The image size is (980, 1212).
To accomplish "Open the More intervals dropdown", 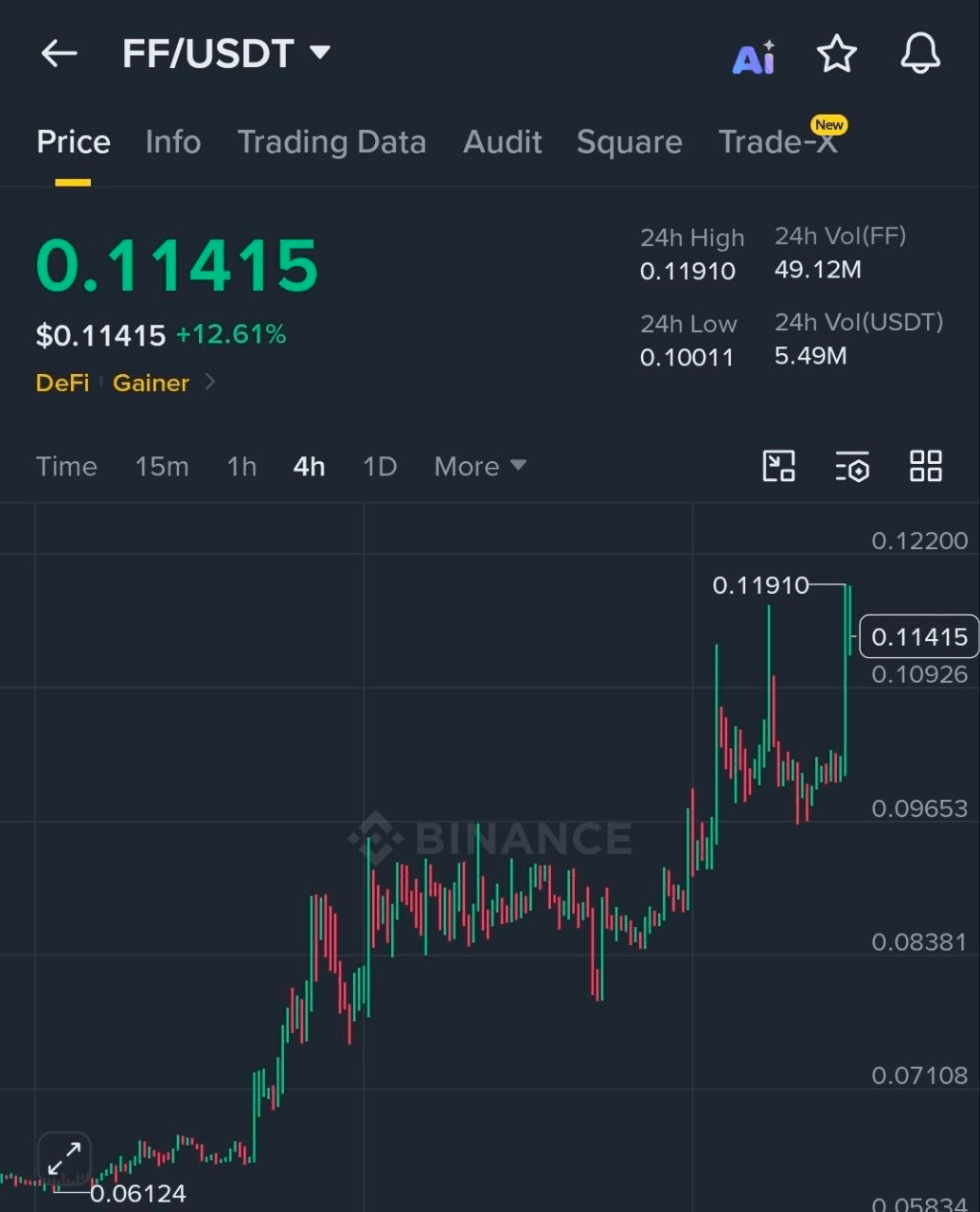I will [x=480, y=466].
